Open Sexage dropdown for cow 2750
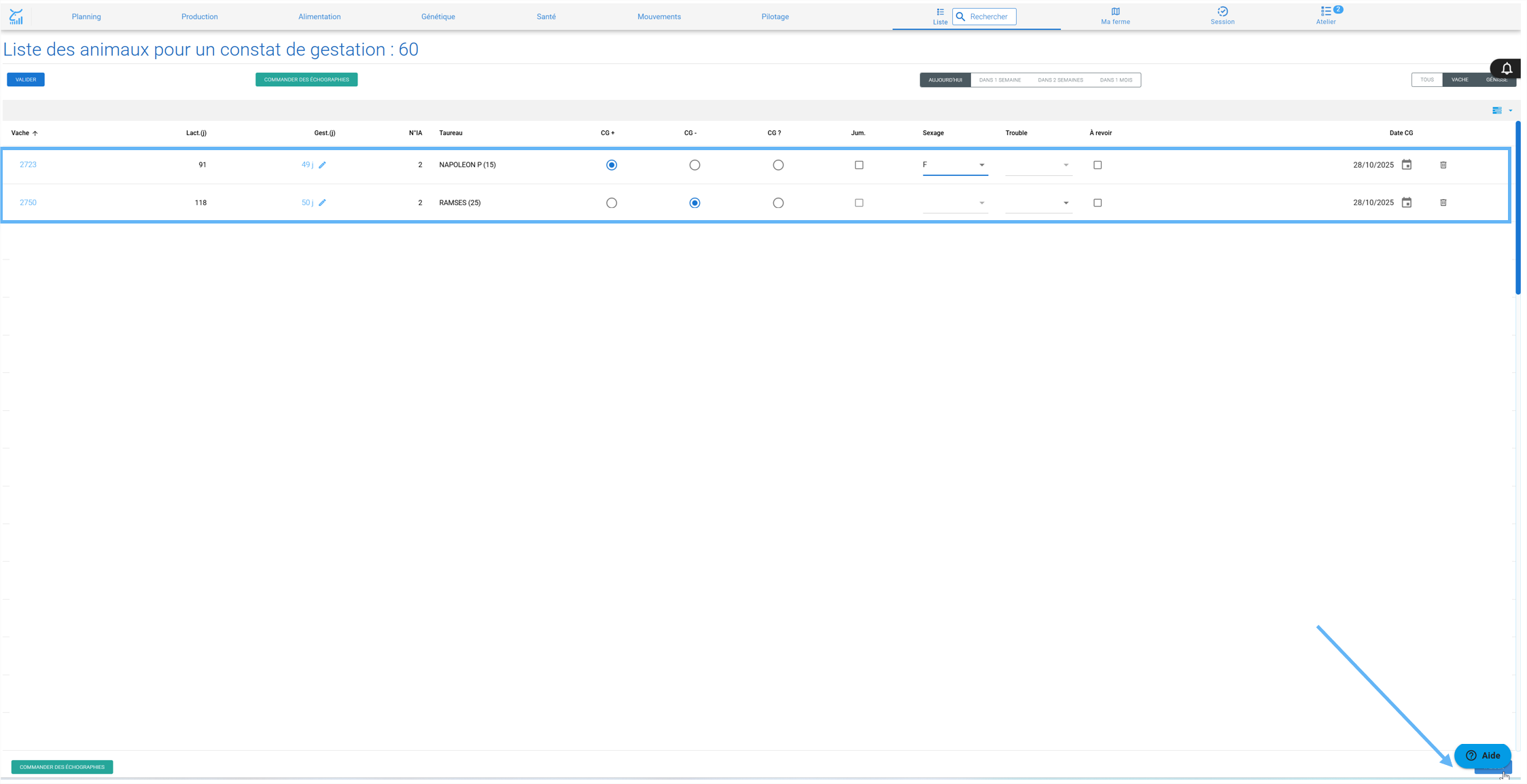This screenshot has height=784, width=1527. pos(955,203)
